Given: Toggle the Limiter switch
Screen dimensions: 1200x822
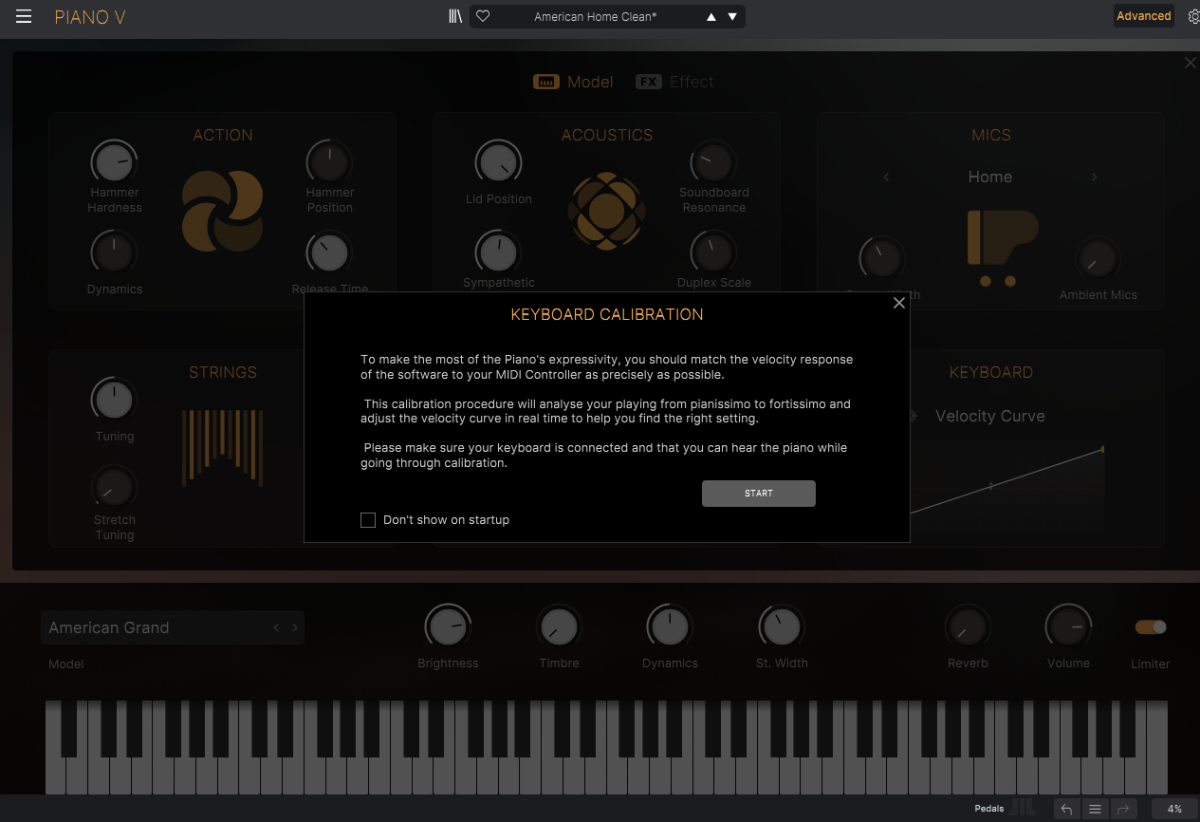Looking at the screenshot, I should 1150,627.
